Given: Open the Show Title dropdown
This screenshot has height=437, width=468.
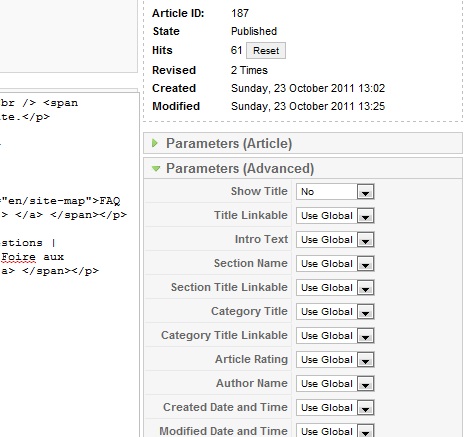Looking at the screenshot, I should click(x=335, y=192).
